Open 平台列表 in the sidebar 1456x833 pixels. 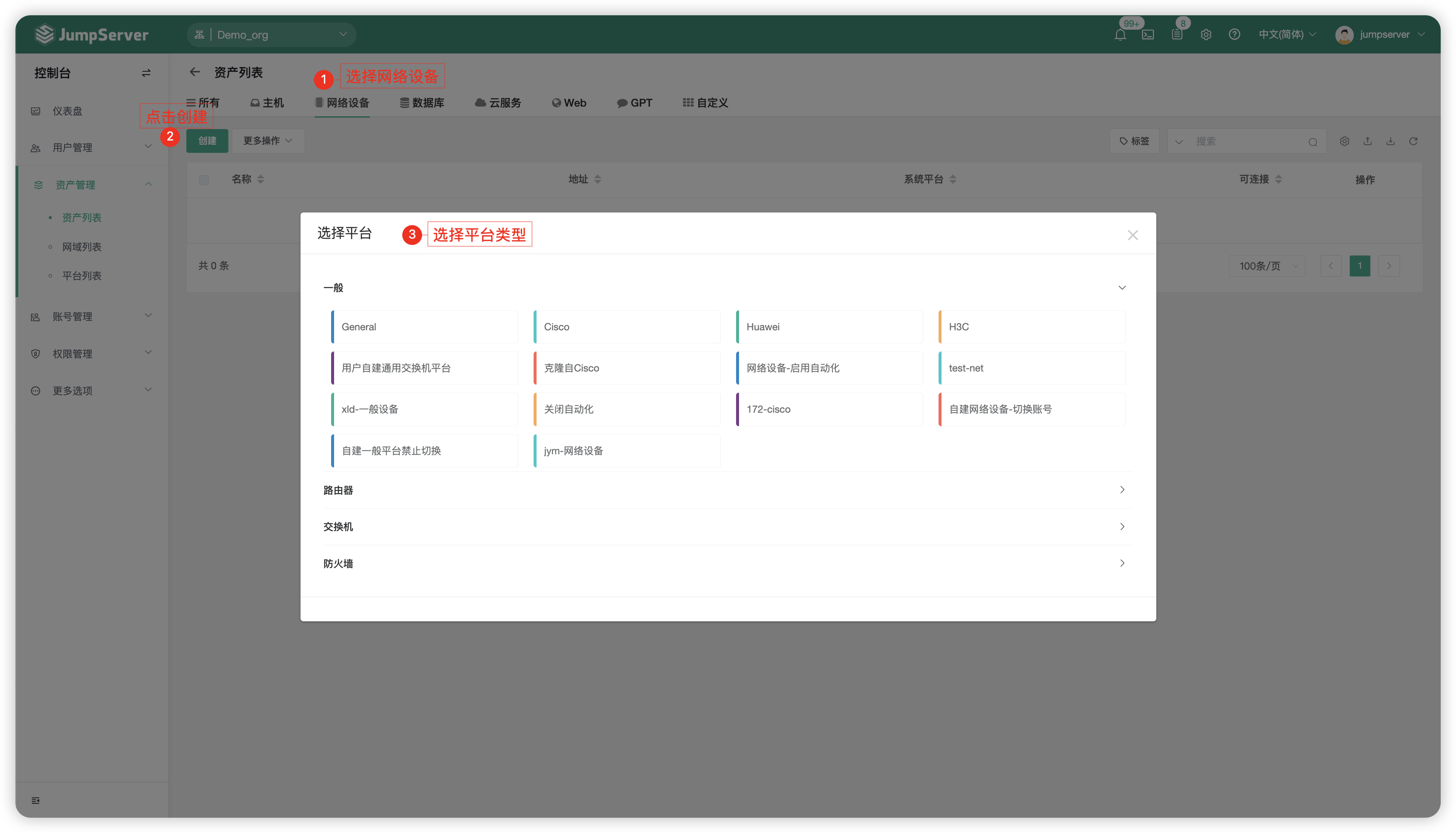pos(82,276)
